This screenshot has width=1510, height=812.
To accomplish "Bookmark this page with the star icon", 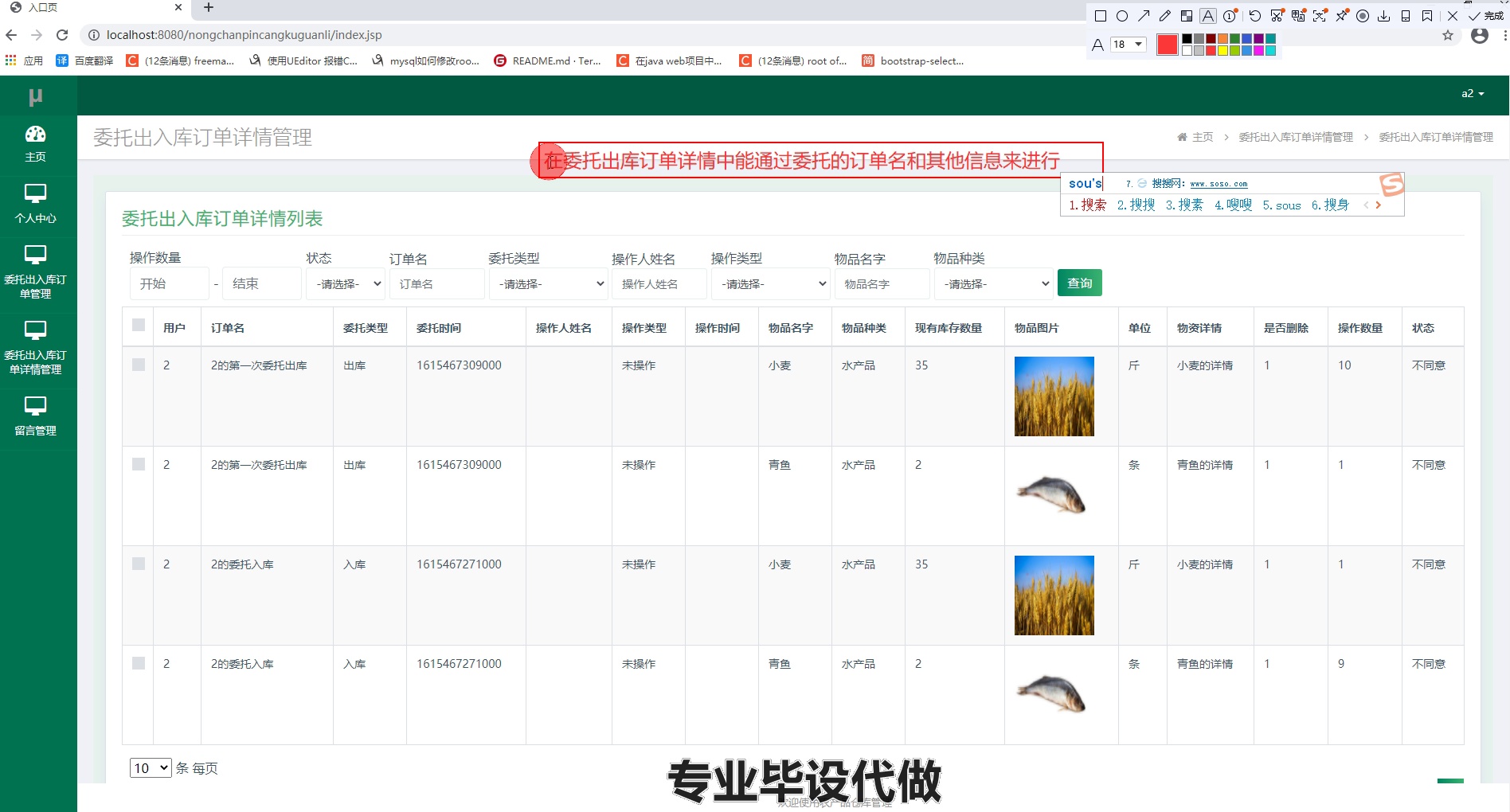I will pyautogui.click(x=1448, y=35).
